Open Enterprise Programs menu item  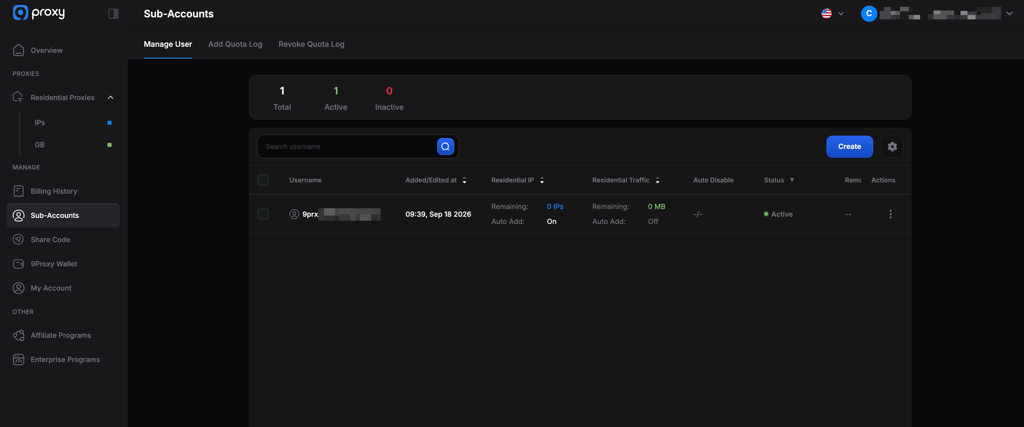click(x=63, y=360)
